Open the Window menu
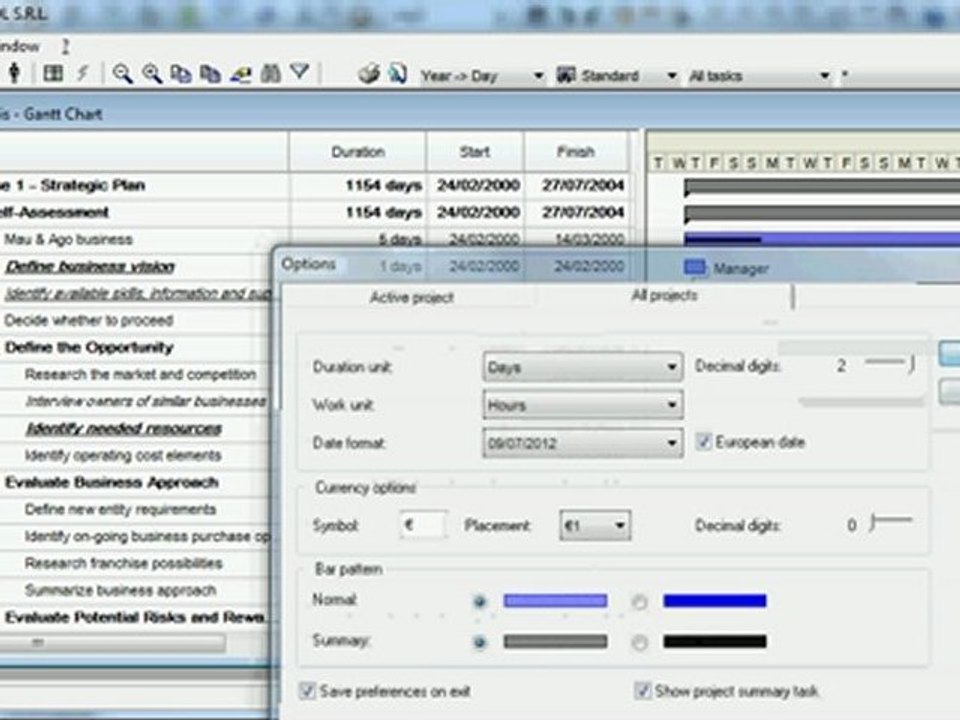The height and width of the screenshot is (720, 960). [x=20, y=46]
